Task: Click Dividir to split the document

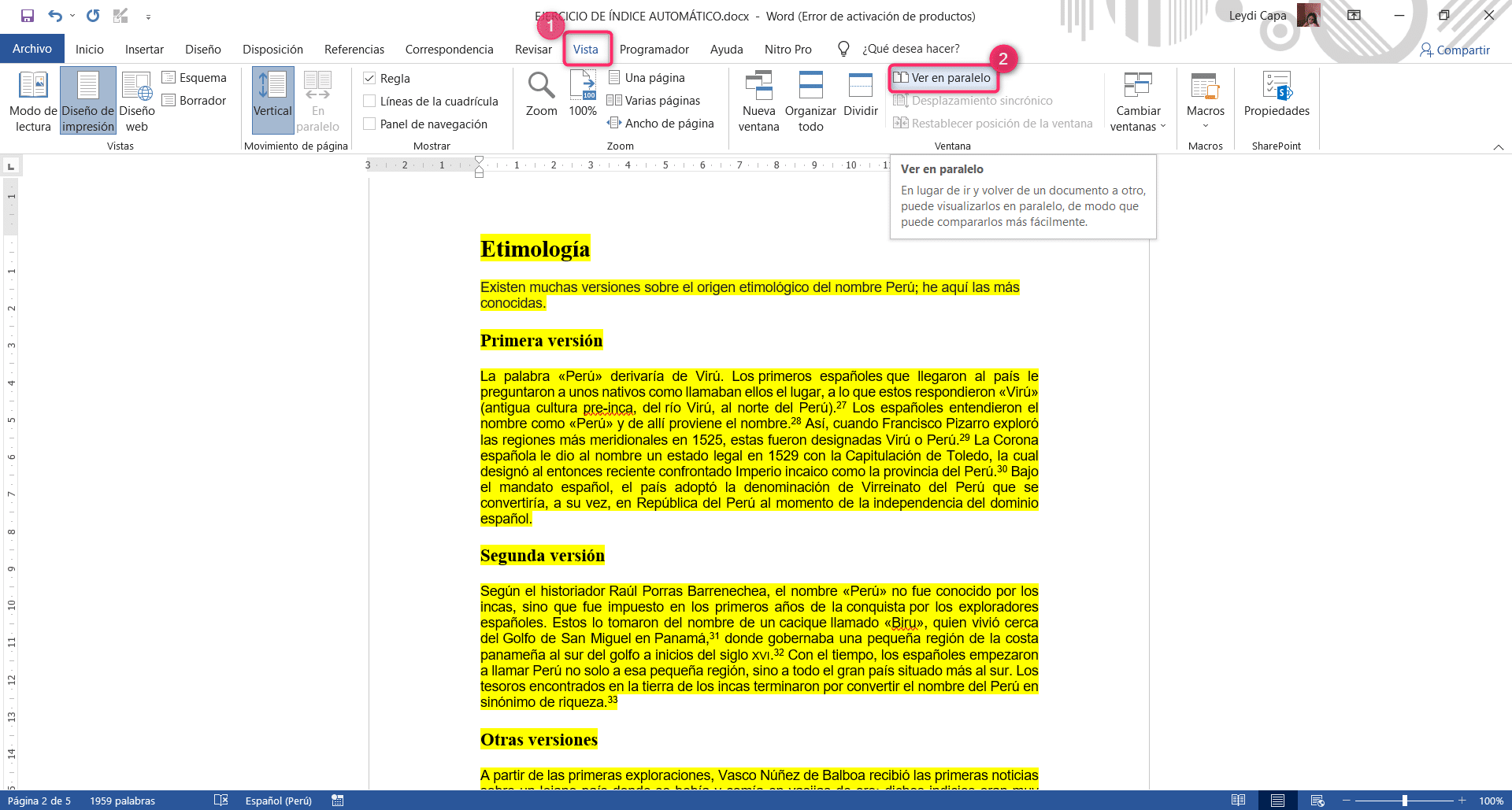Action: click(860, 94)
